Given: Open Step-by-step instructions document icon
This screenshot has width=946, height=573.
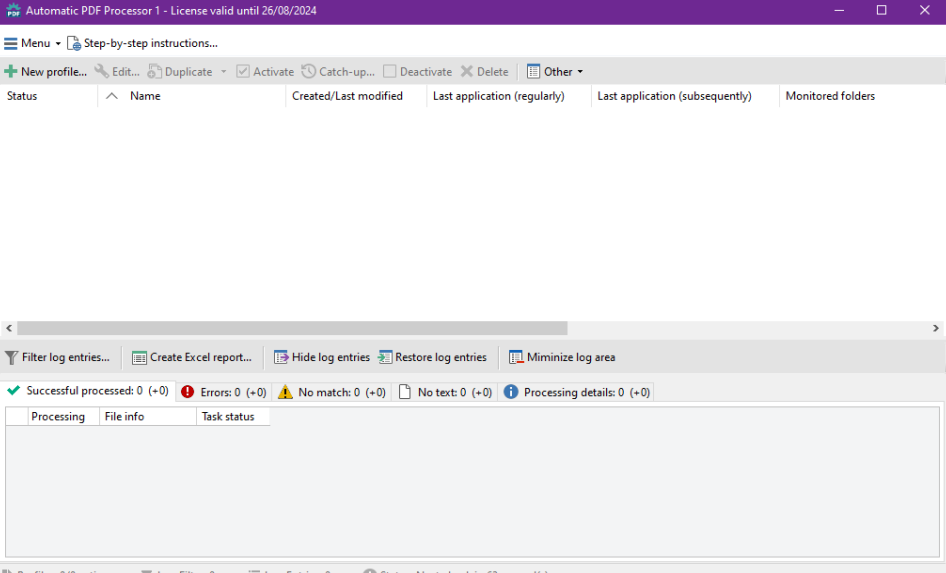Looking at the screenshot, I should pyautogui.click(x=74, y=43).
